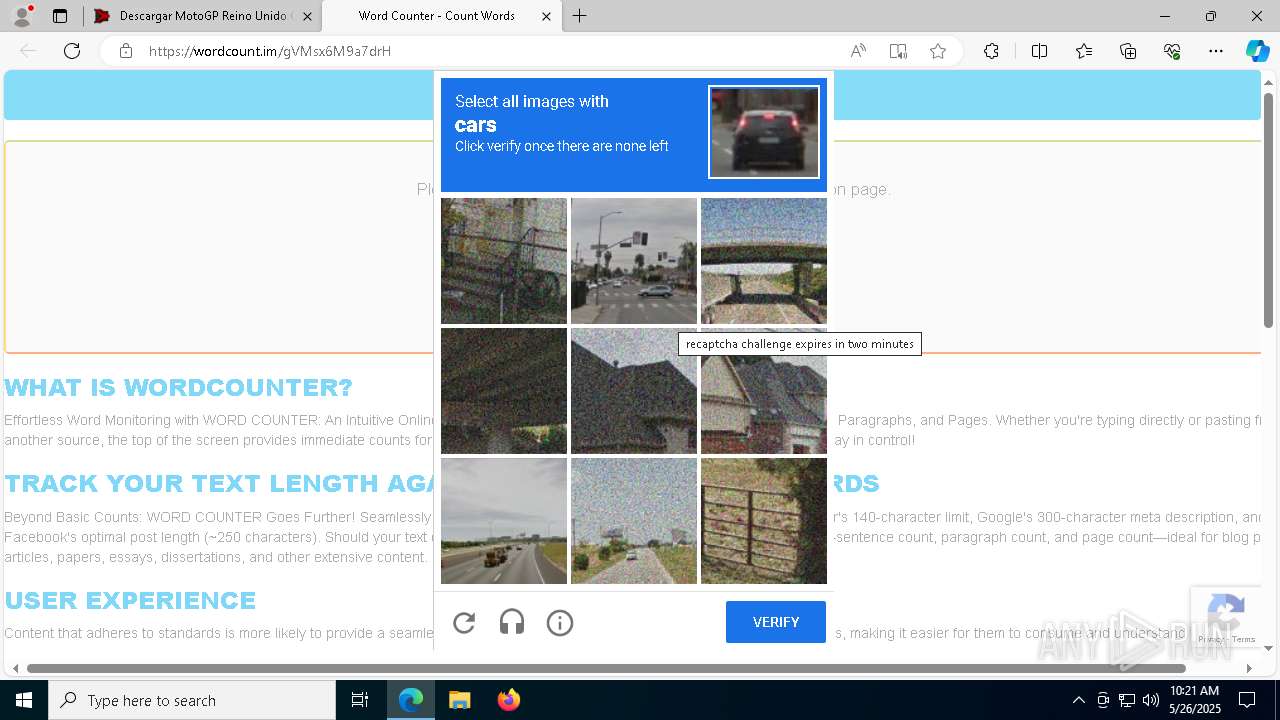Toggle split screen view

[1039, 51]
